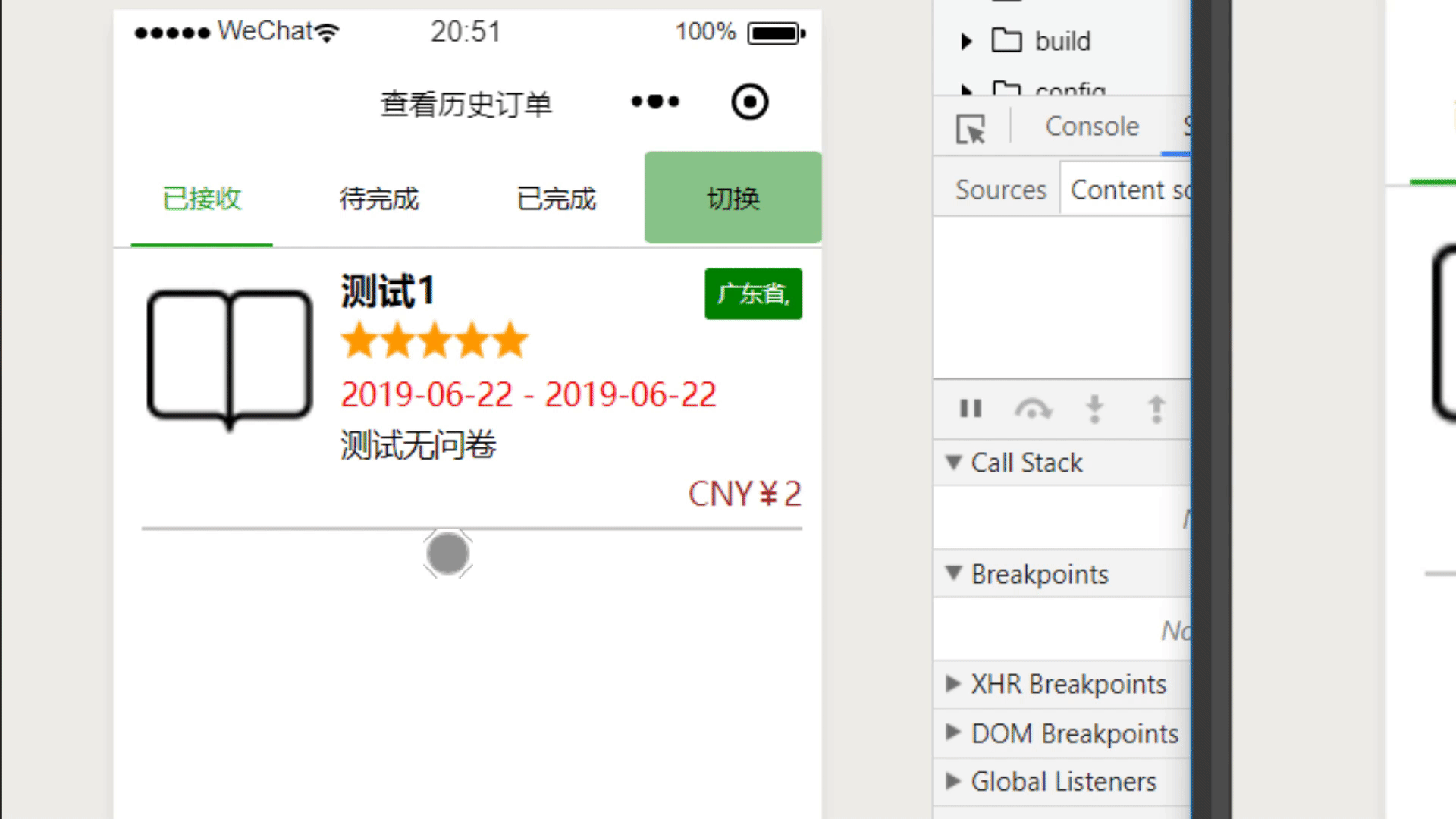Click the 广东省 location tag button
The width and height of the screenshot is (1456, 819).
click(753, 293)
